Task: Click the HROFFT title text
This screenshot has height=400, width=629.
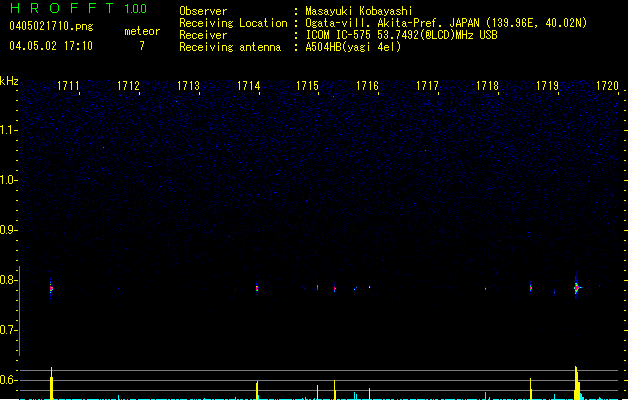Action: 62,8
